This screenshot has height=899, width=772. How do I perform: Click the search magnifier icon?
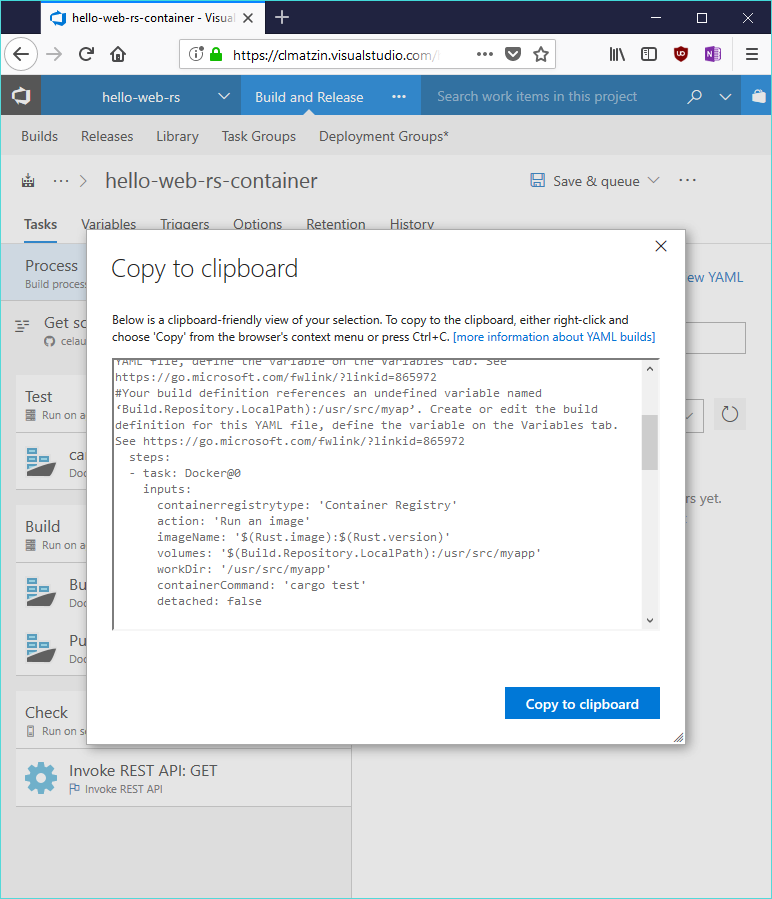pyautogui.click(x=695, y=96)
